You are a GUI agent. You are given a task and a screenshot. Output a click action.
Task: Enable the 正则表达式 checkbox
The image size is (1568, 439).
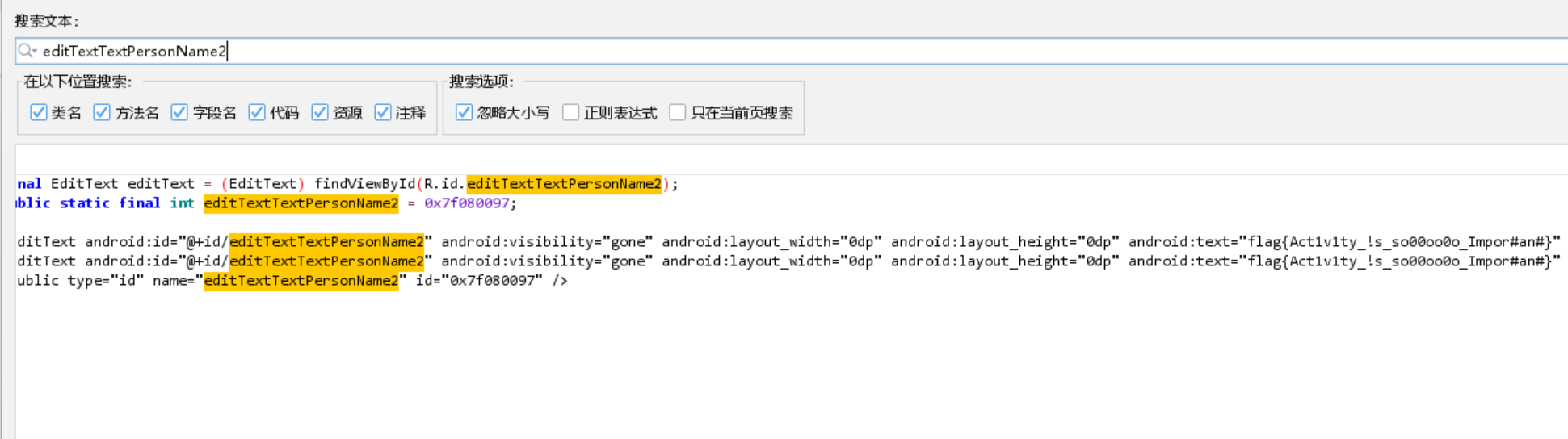571,112
